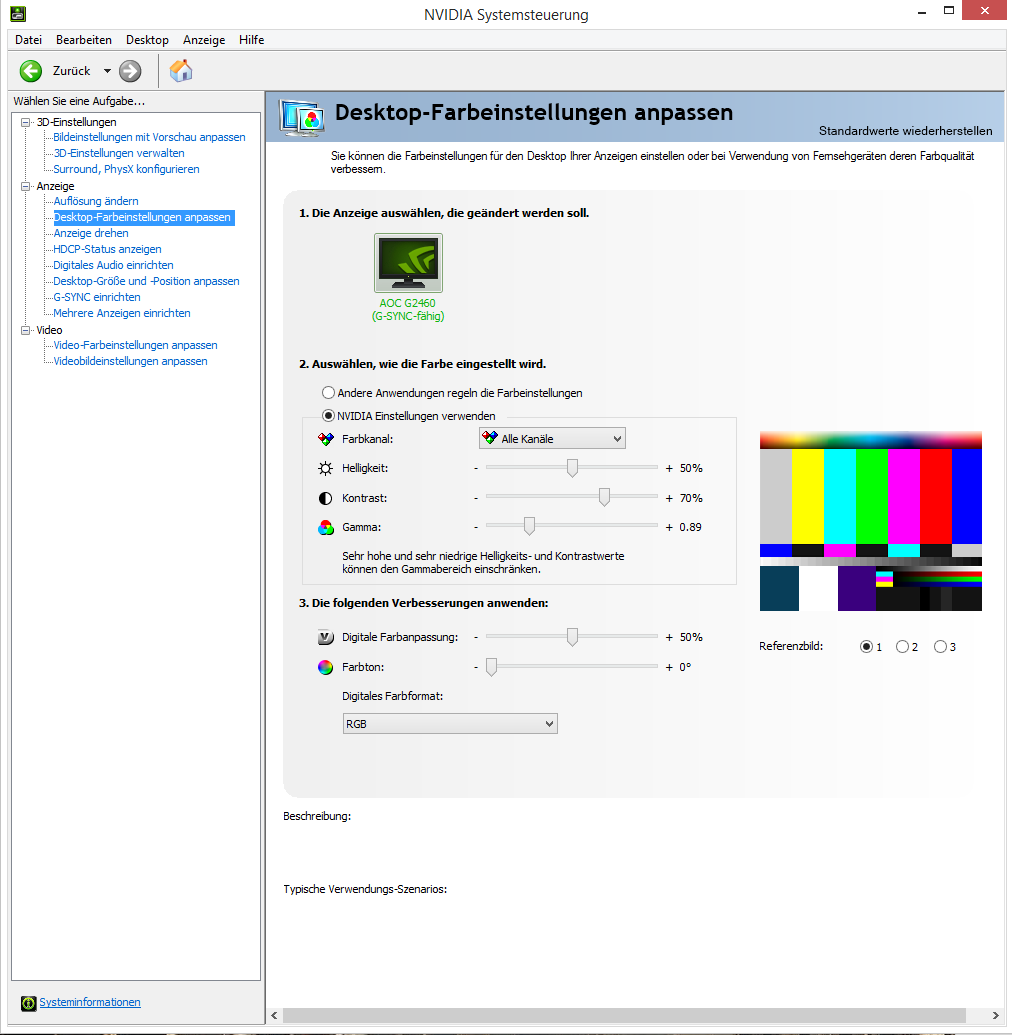The image size is (1012, 1035).
Task: Click the Helligkeit 50% value
Action: tap(691, 469)
